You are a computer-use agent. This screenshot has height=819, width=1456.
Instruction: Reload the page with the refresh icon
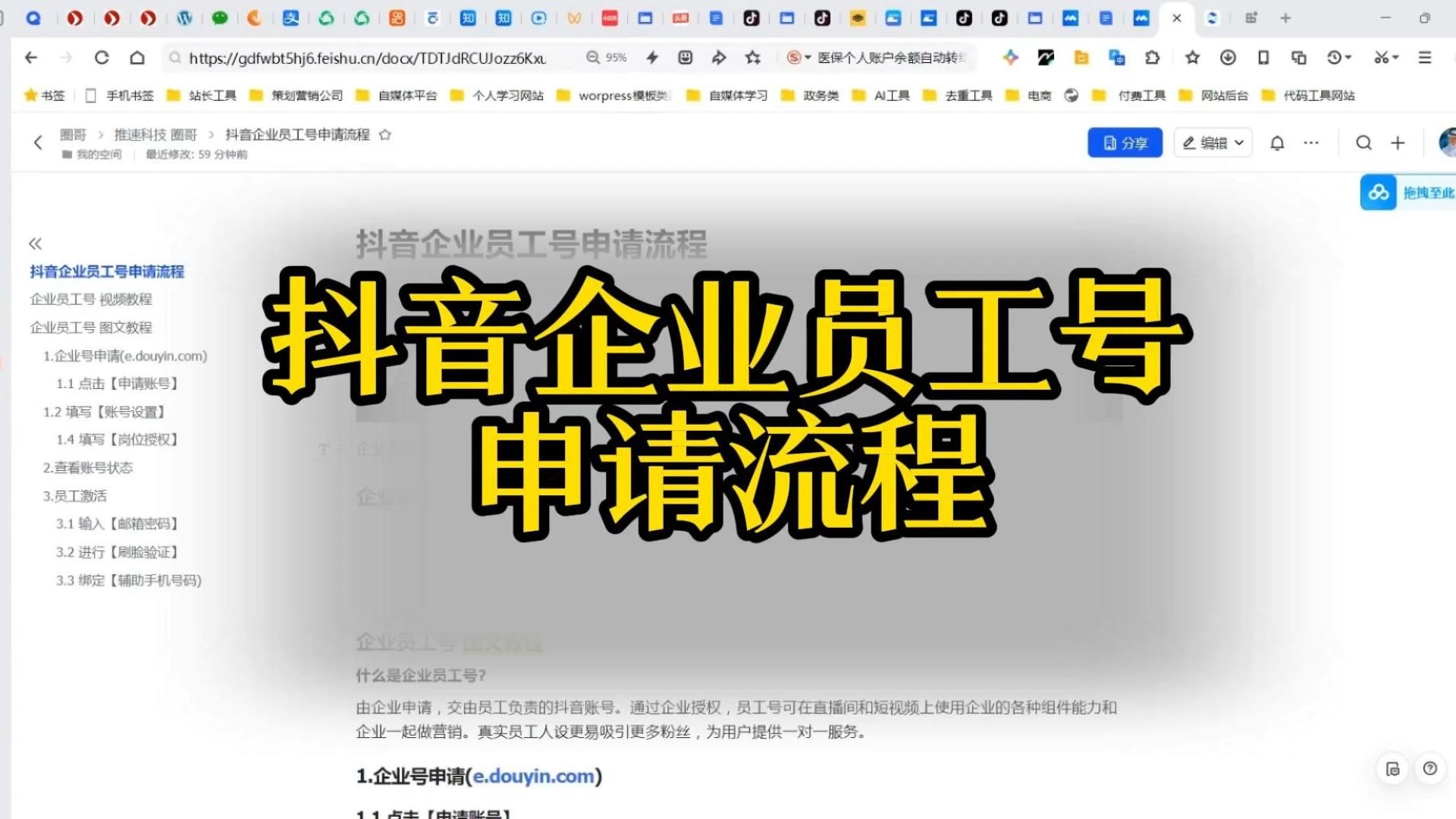pyautogui.click(x=102, y=58)
